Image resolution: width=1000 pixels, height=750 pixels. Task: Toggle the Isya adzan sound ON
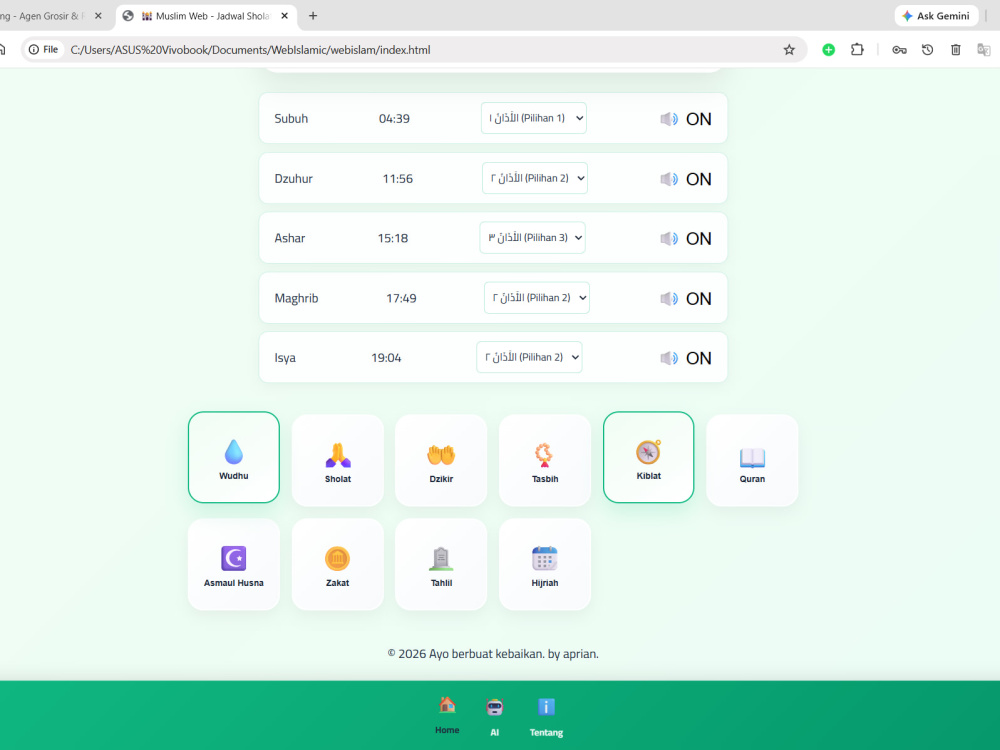pyautogui.click(x=686, y=358)
